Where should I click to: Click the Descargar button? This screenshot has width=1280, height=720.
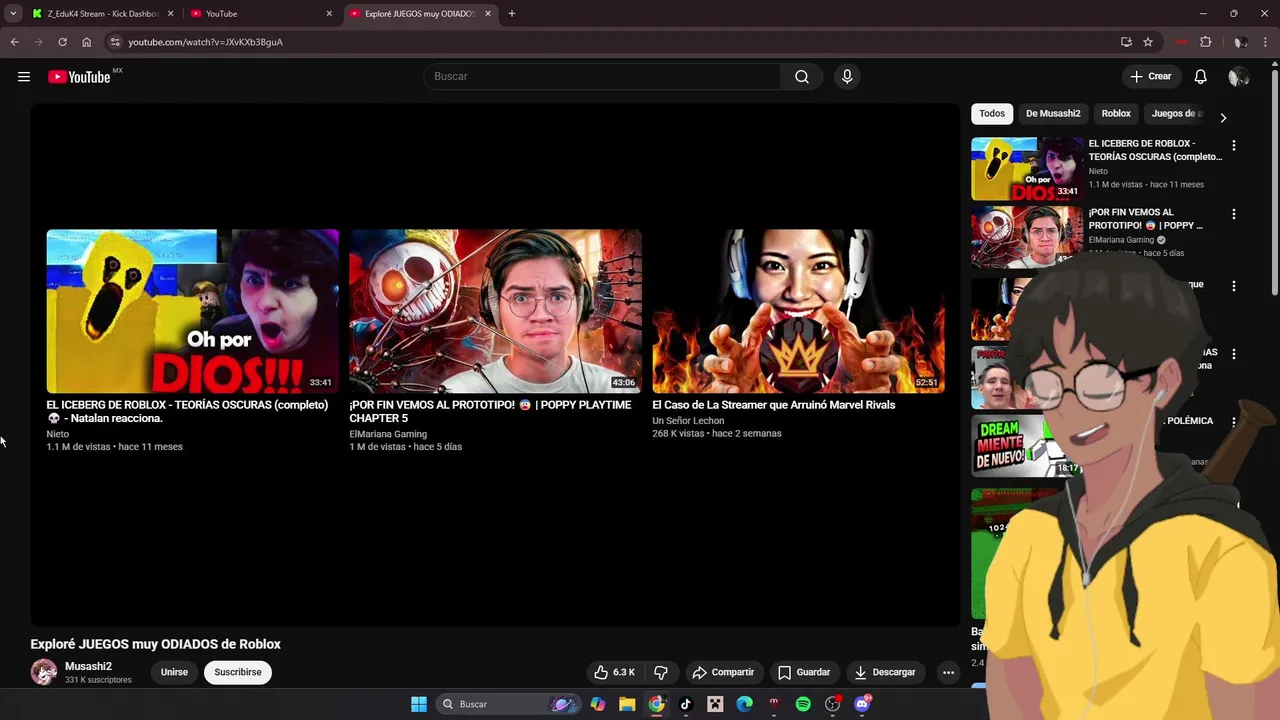pyautogui.click(x=885, y=672)
